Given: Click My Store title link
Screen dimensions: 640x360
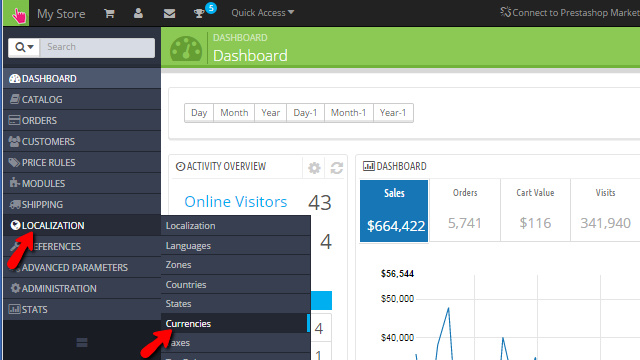Looking at the screenshot, I should [61, 14].
